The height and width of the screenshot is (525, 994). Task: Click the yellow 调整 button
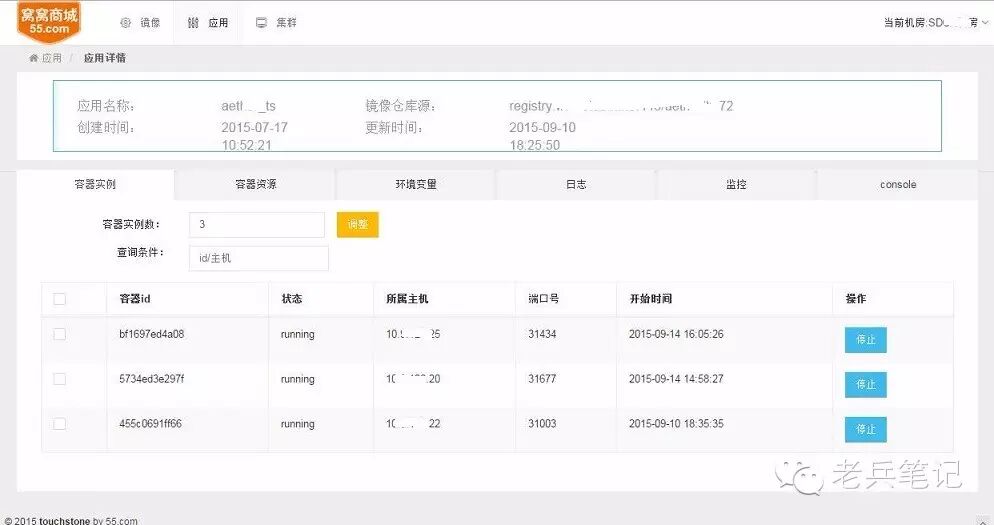358,224
